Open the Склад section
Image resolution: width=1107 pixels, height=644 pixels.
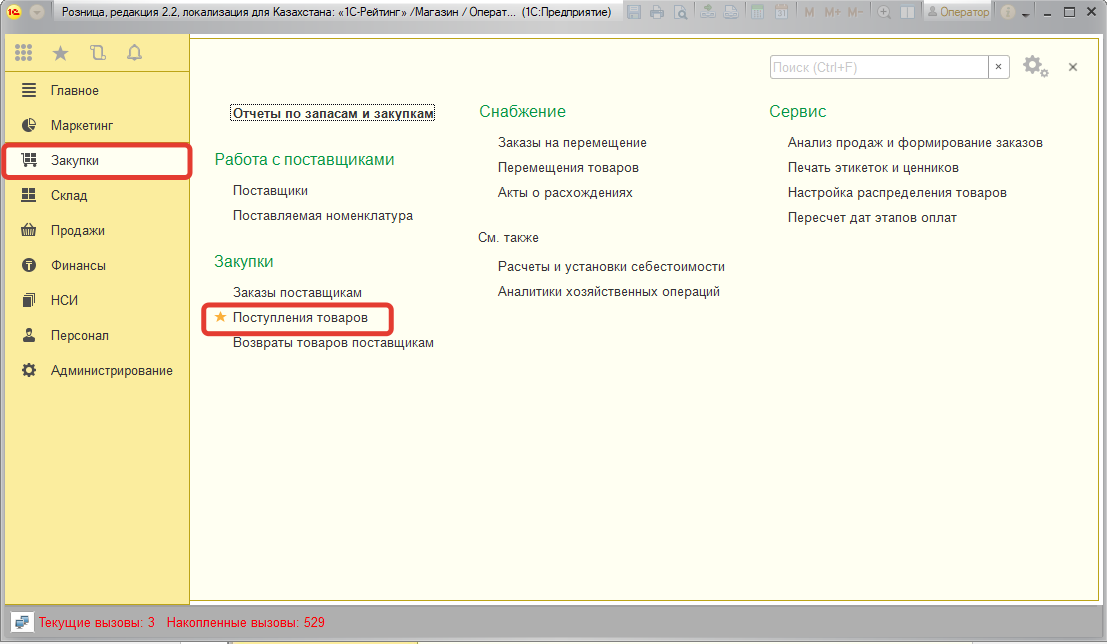[x=69, y=196]
